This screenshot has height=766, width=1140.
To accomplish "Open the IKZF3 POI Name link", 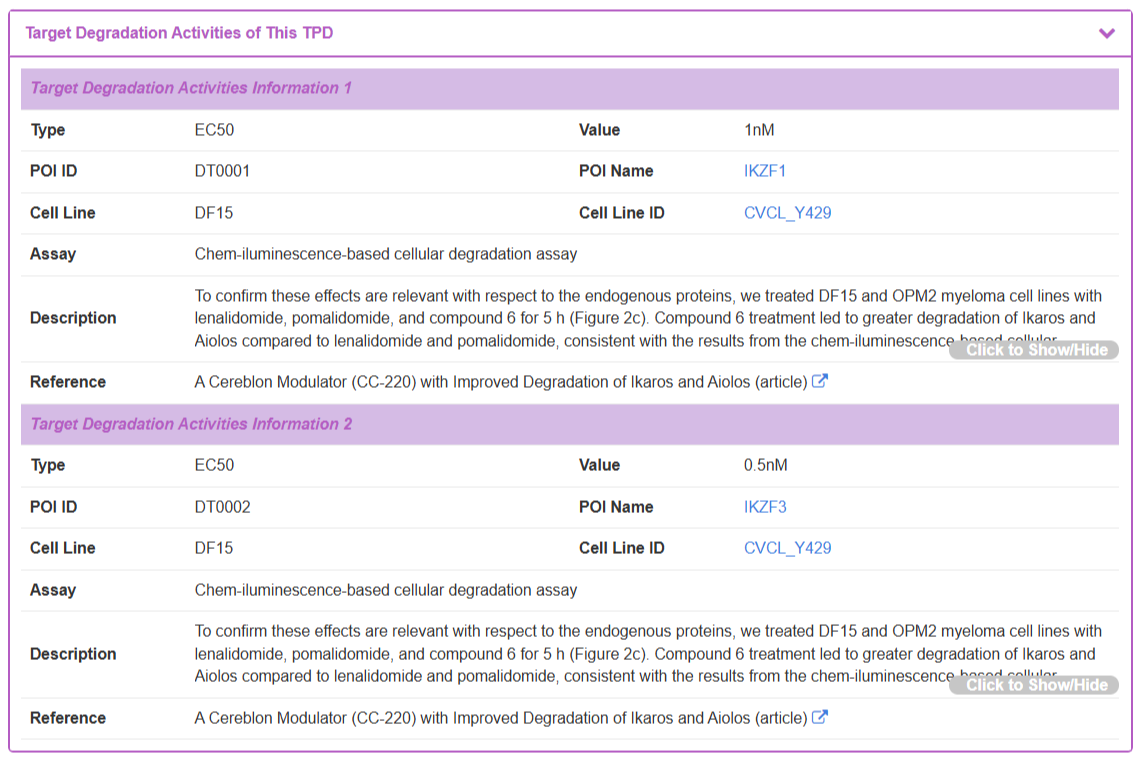I will (764, 507).
